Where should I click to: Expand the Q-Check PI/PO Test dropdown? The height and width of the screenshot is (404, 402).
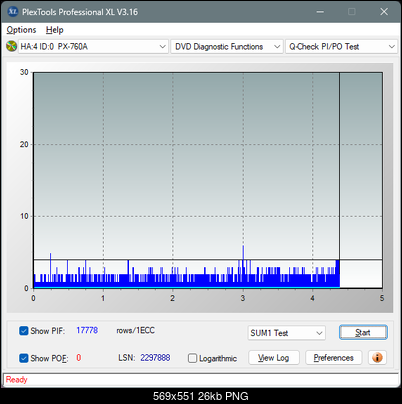(x=341, y=47)
